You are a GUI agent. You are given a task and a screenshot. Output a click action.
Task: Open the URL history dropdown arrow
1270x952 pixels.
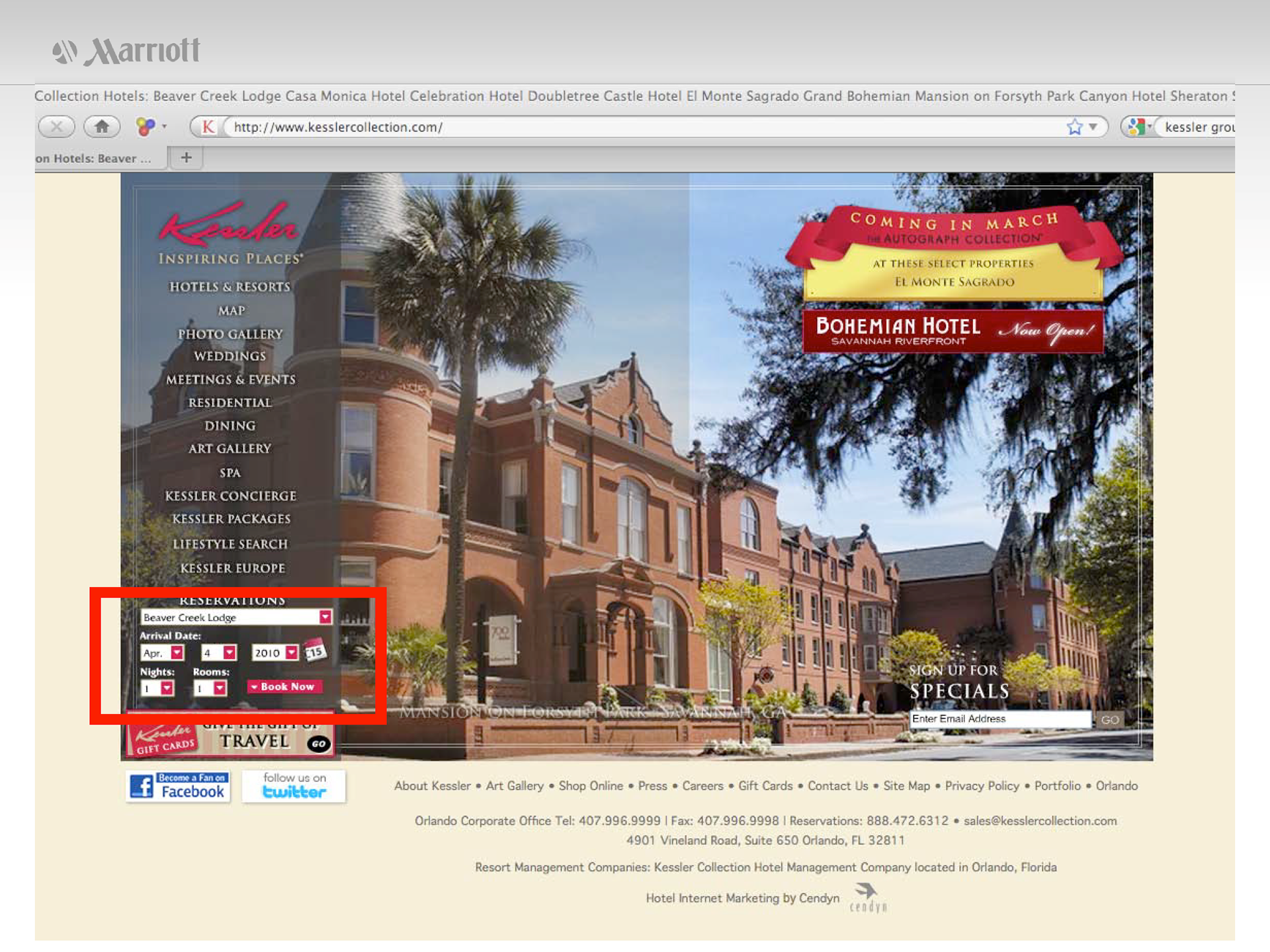(x=1093, y=126)
